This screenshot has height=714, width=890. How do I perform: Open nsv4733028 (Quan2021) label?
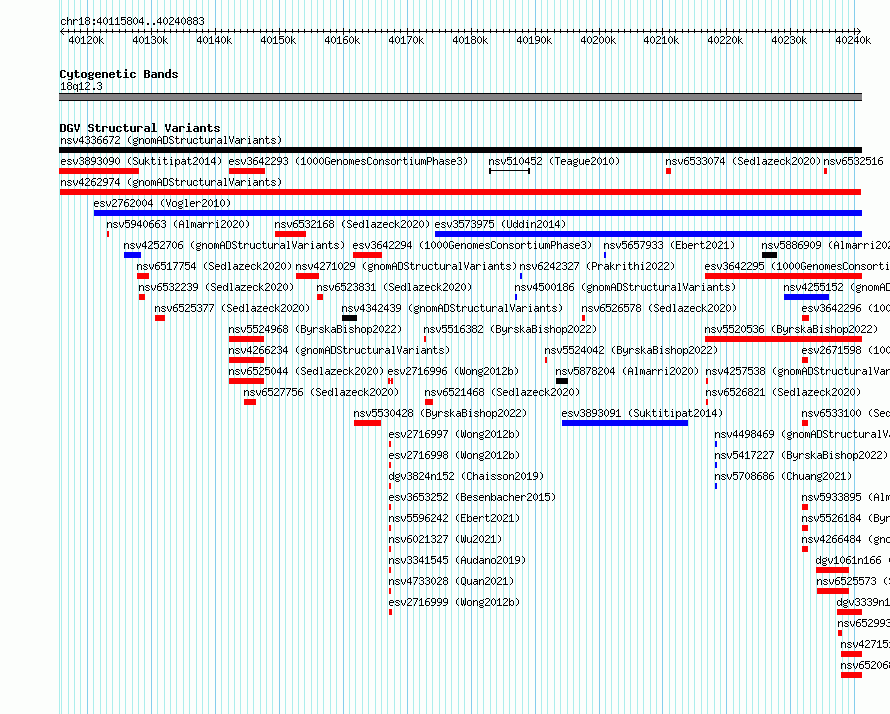(x=452, y=581)
